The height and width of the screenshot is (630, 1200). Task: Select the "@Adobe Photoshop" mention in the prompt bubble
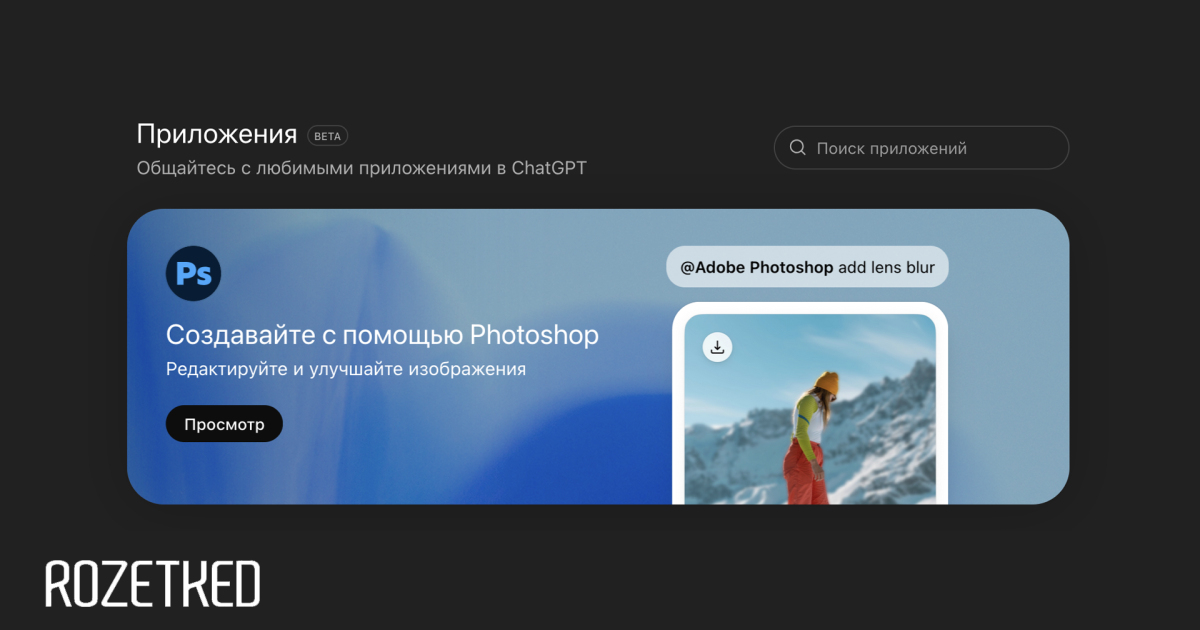tap(756, 267)
